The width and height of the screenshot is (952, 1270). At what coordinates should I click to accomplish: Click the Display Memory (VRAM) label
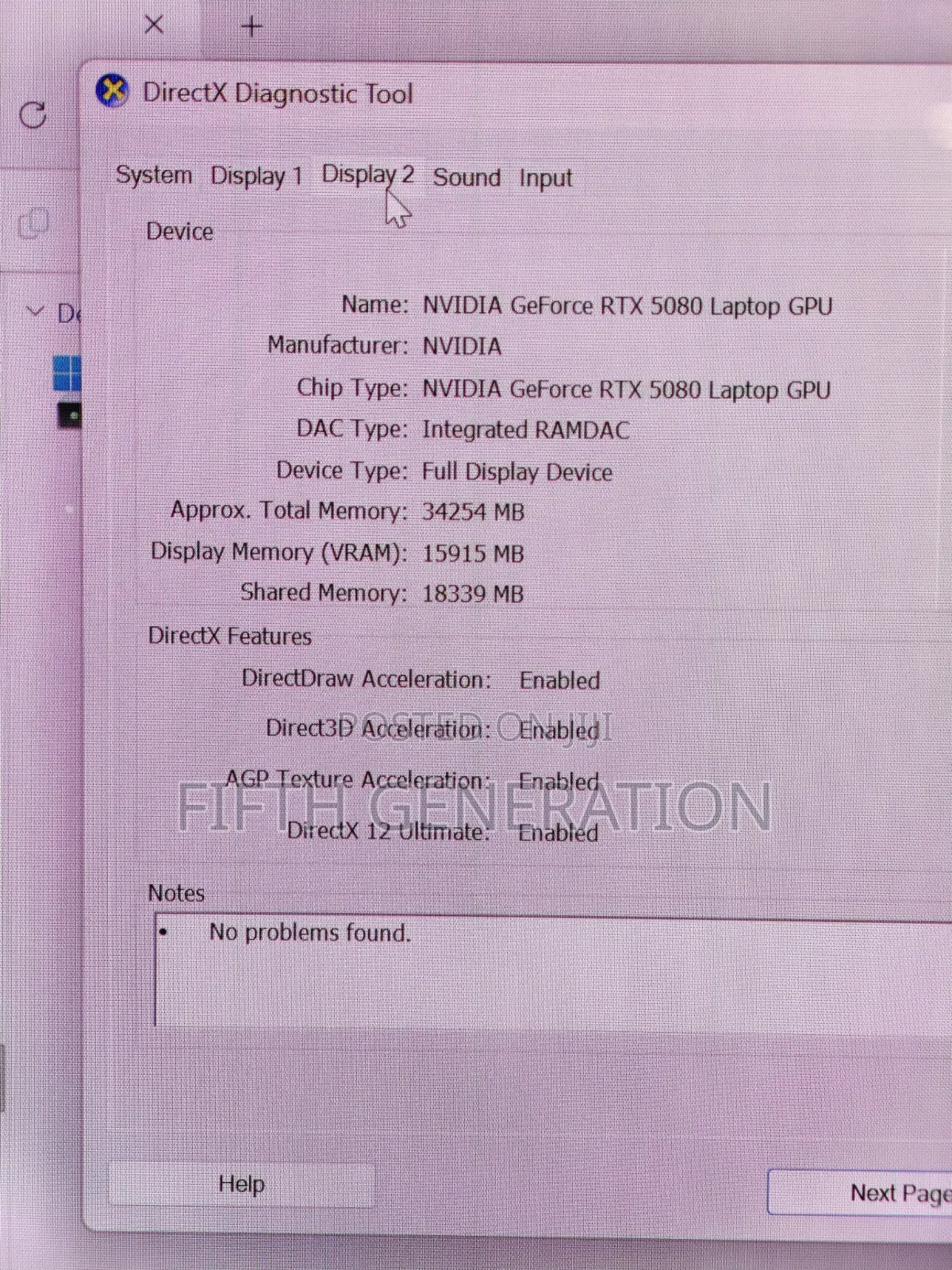click(x=278, y=552)
